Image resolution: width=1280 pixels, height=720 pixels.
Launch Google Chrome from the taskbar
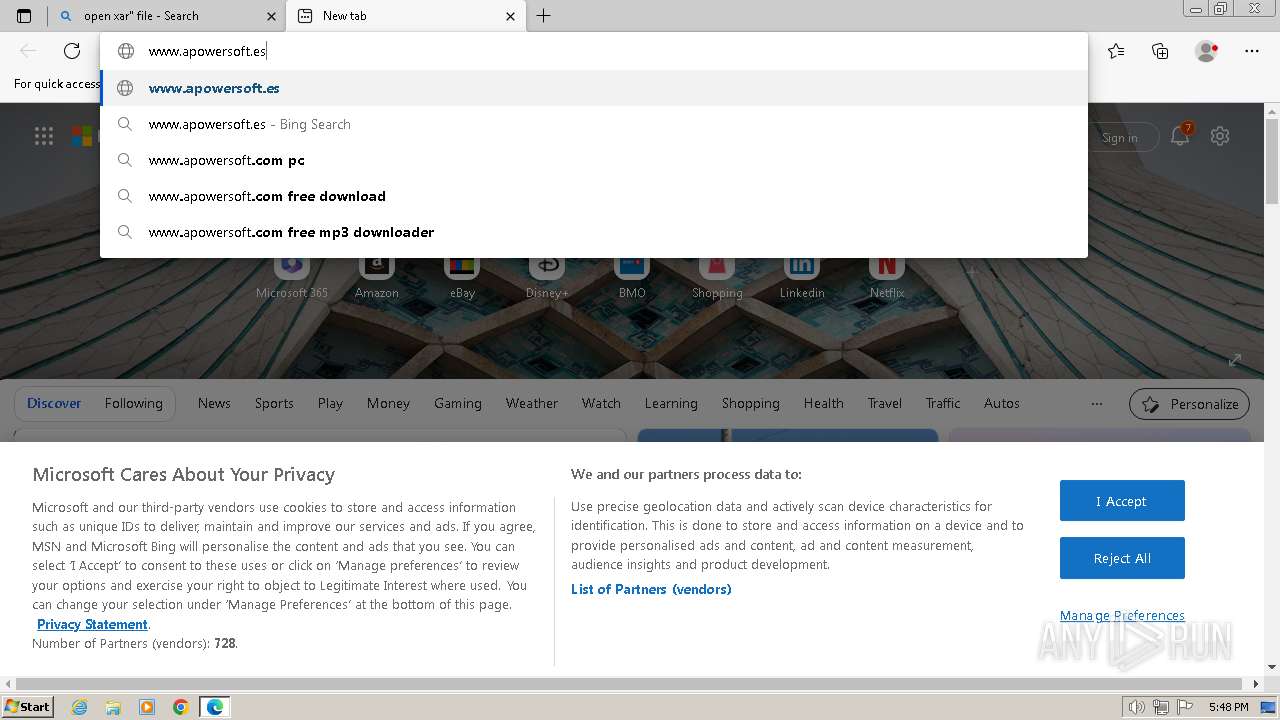tap(181, 707)
